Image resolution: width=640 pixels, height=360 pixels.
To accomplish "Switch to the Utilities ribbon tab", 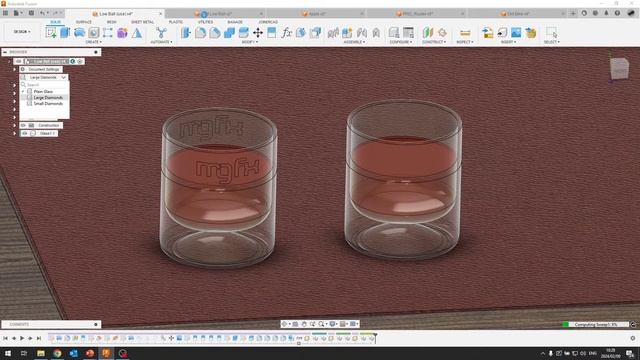I will click(205, 22).
